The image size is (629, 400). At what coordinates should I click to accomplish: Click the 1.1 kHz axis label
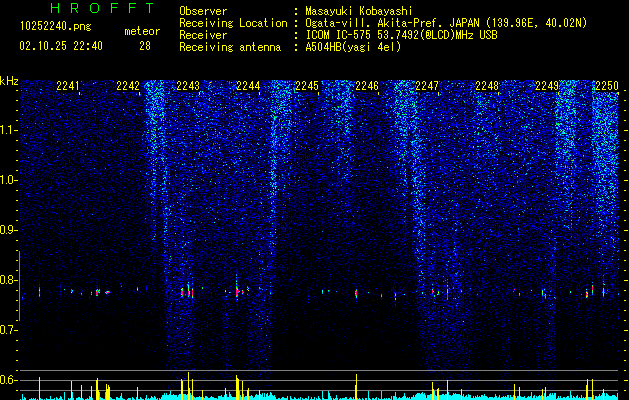point(8,130)
